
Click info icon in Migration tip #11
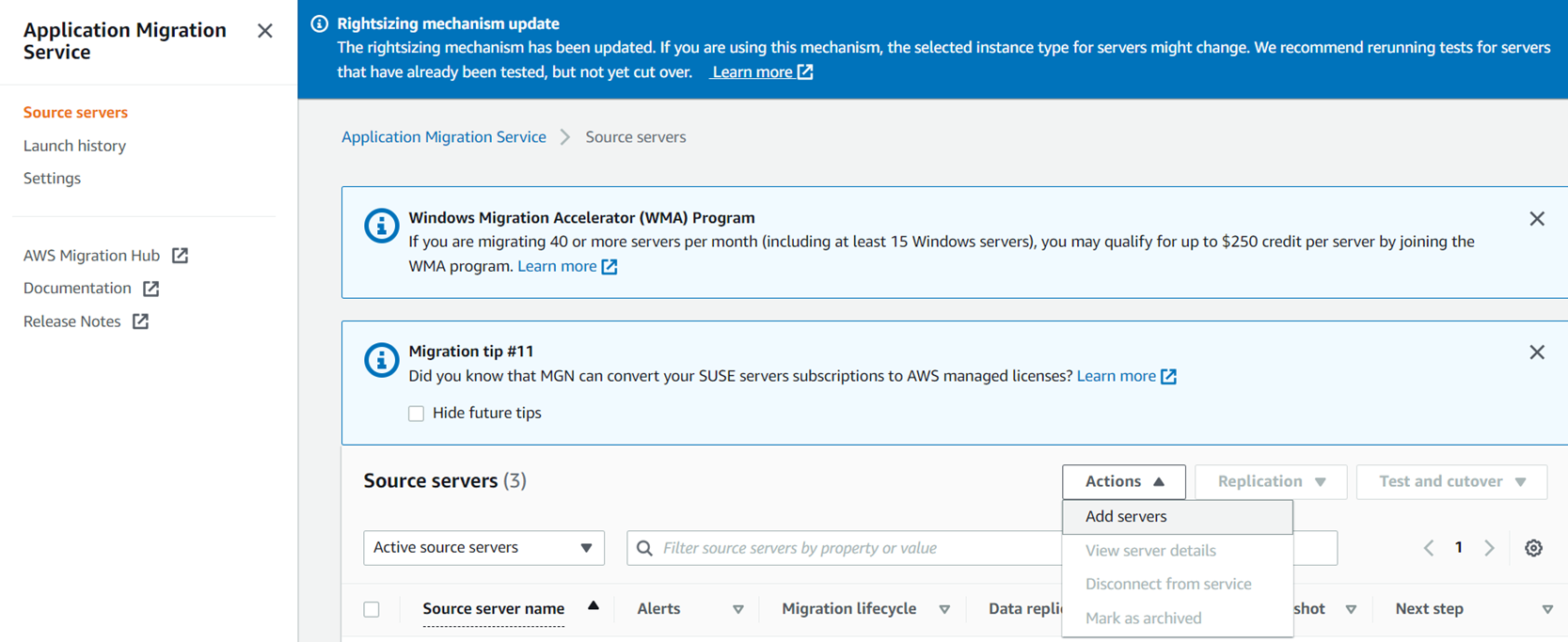pyautogui.click(x=381, y=359)
